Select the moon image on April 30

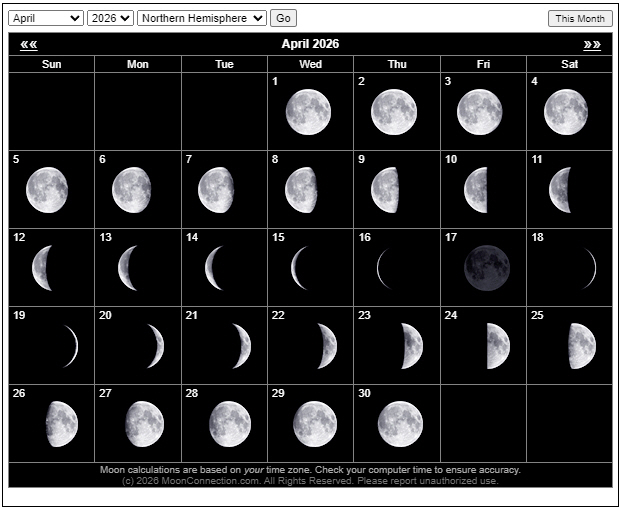coord(400,424)
